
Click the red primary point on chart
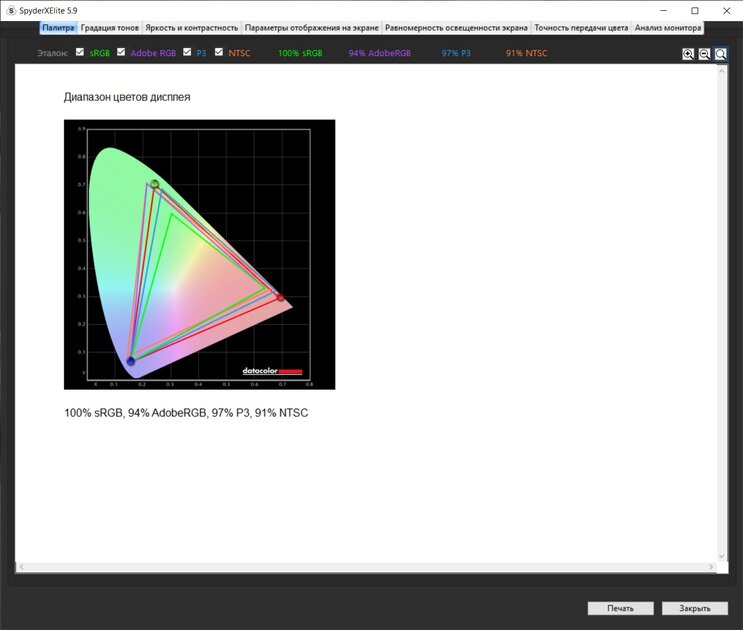click(280, 297)
